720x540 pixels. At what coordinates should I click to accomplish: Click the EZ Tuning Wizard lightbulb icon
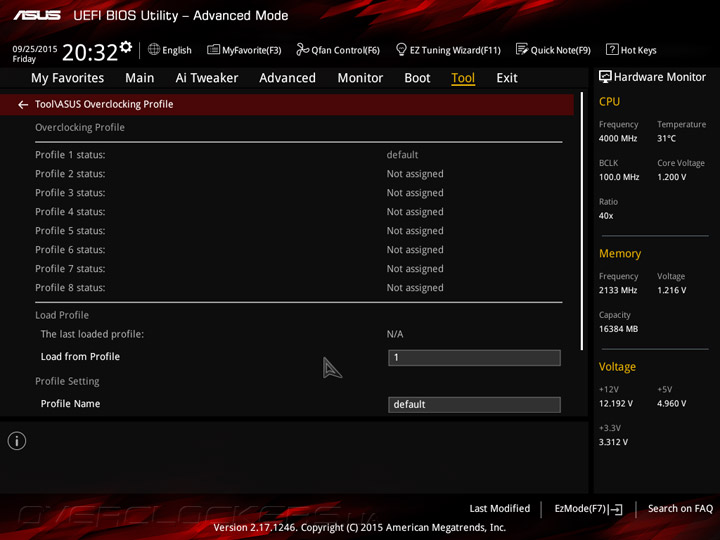[x=401, y=49]
